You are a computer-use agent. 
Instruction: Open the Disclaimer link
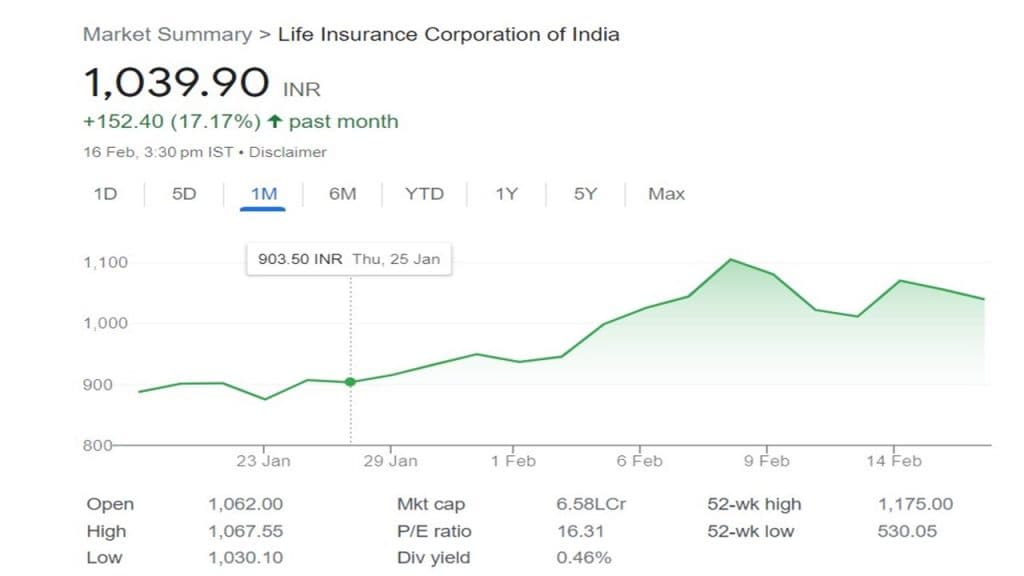point(288,152)
